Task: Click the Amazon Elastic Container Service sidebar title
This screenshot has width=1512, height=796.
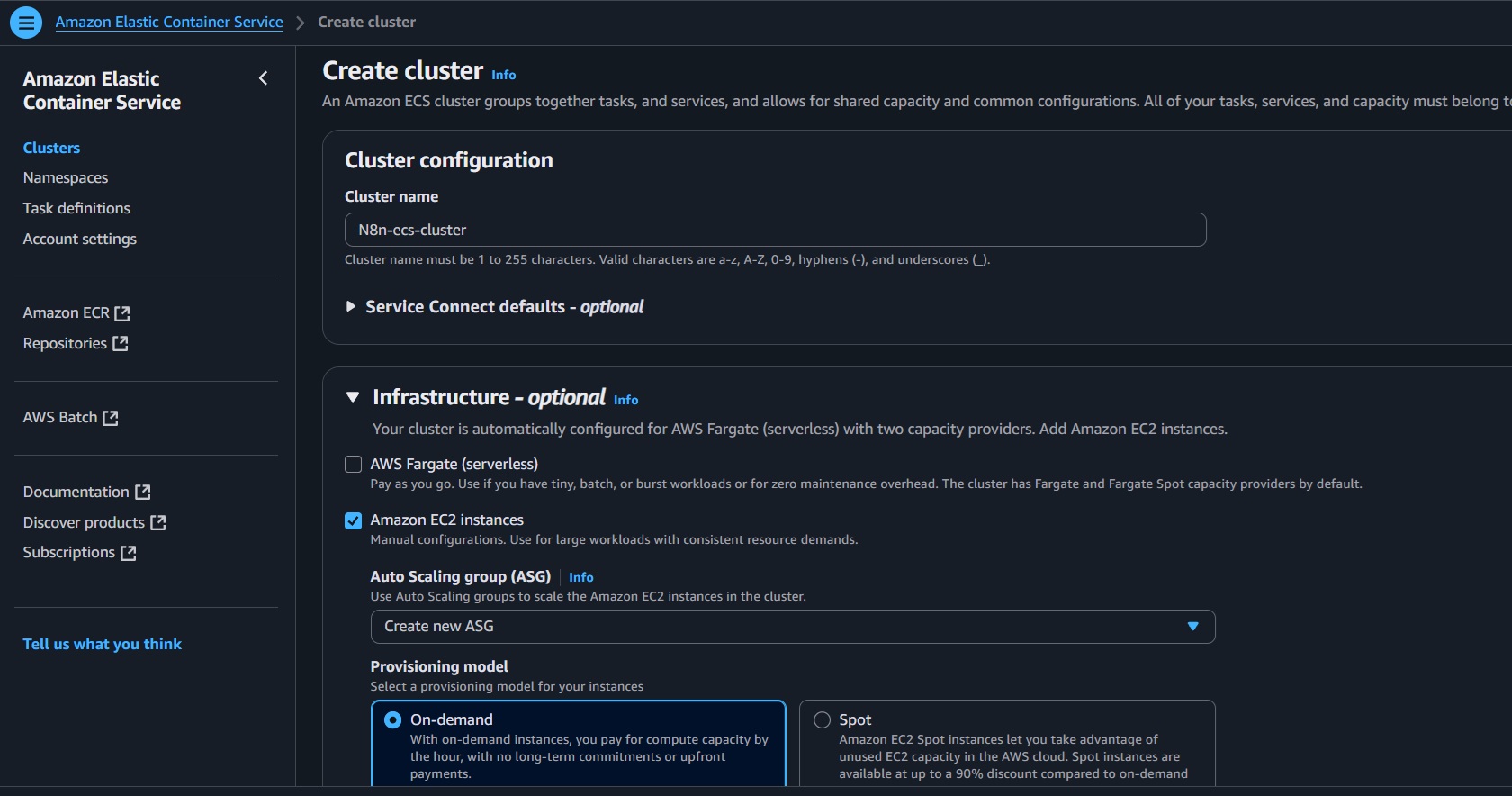Action: pos(102,91)
